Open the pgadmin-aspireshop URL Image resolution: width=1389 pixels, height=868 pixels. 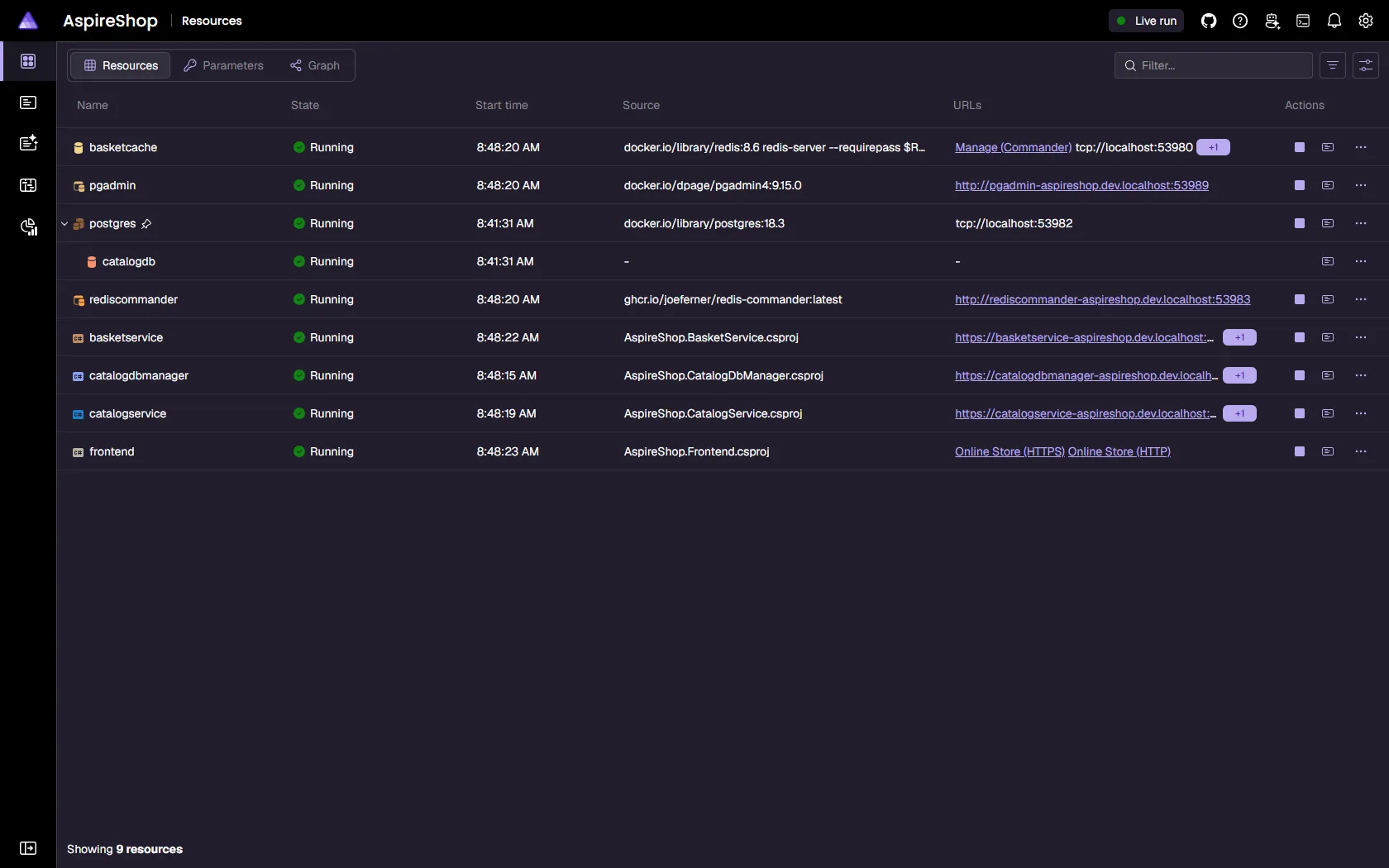pos(1081,185)
